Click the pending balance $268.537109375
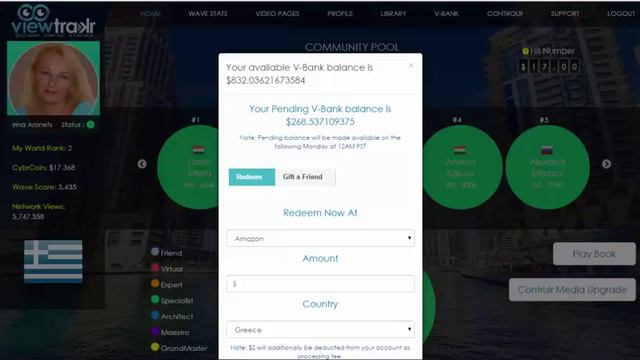 click(x=320, y=122)
